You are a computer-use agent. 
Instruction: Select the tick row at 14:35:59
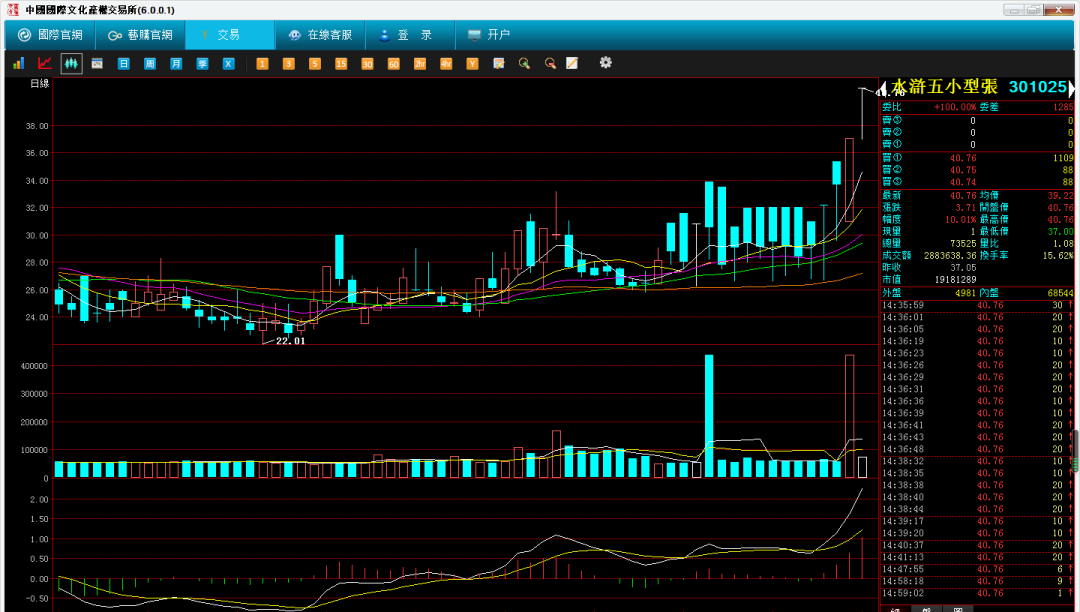(x=976, y=305)
